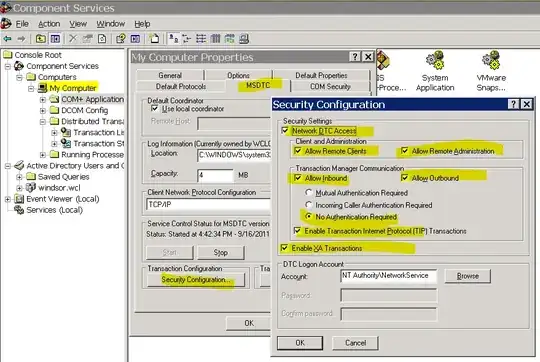This screenshot has height=362, width=540.
Task: Switch to the COM Security tab
Action: (x=330, y=86)
